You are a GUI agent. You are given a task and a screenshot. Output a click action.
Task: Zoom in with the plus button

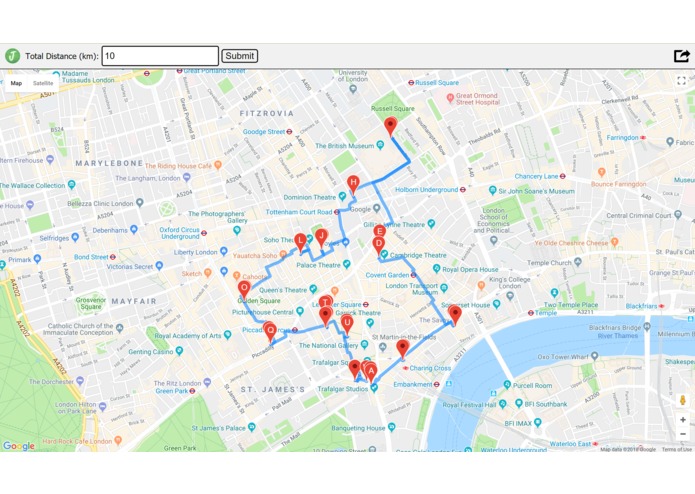[x=683, y=420]
